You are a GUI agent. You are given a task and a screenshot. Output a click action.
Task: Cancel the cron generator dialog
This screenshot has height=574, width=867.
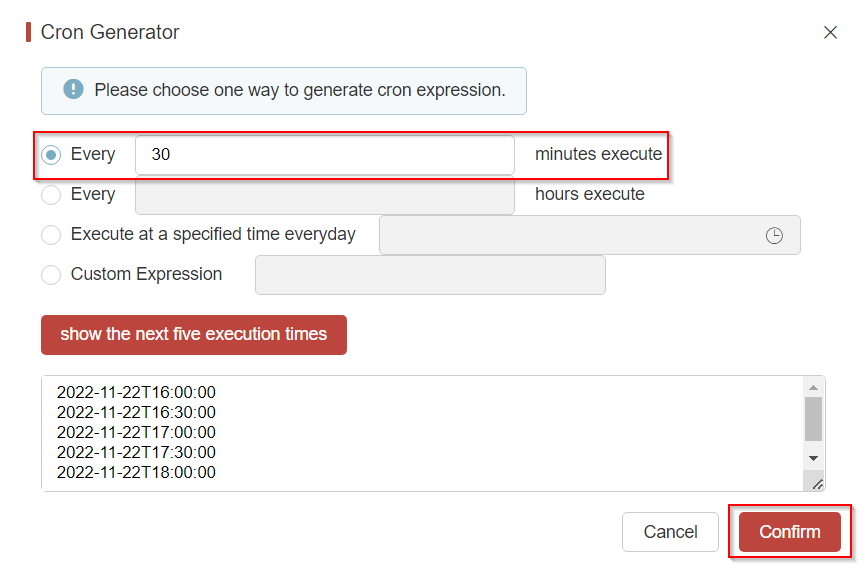[x=670, y=532]
